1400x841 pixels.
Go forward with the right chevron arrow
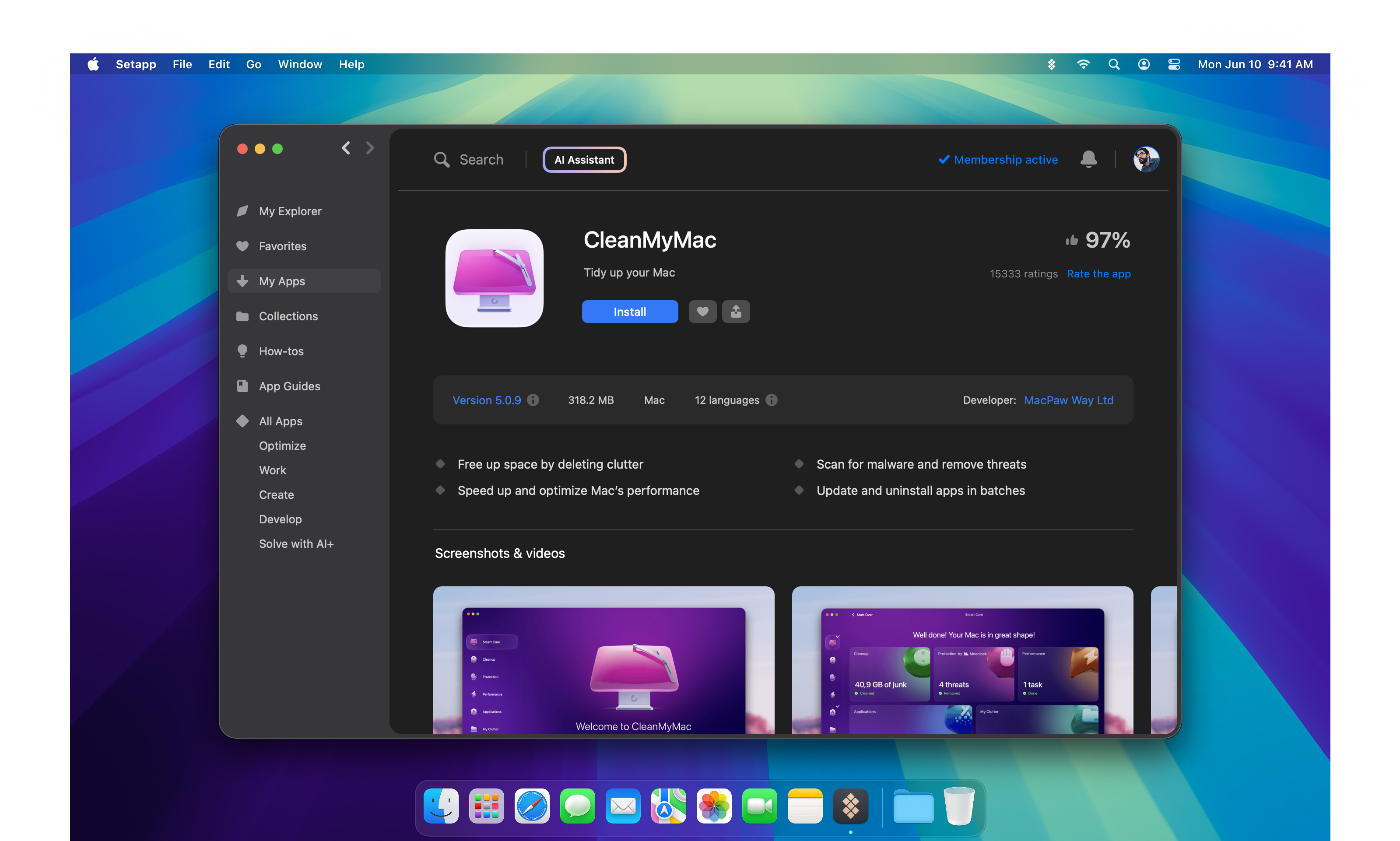click(x=370, y=148)
